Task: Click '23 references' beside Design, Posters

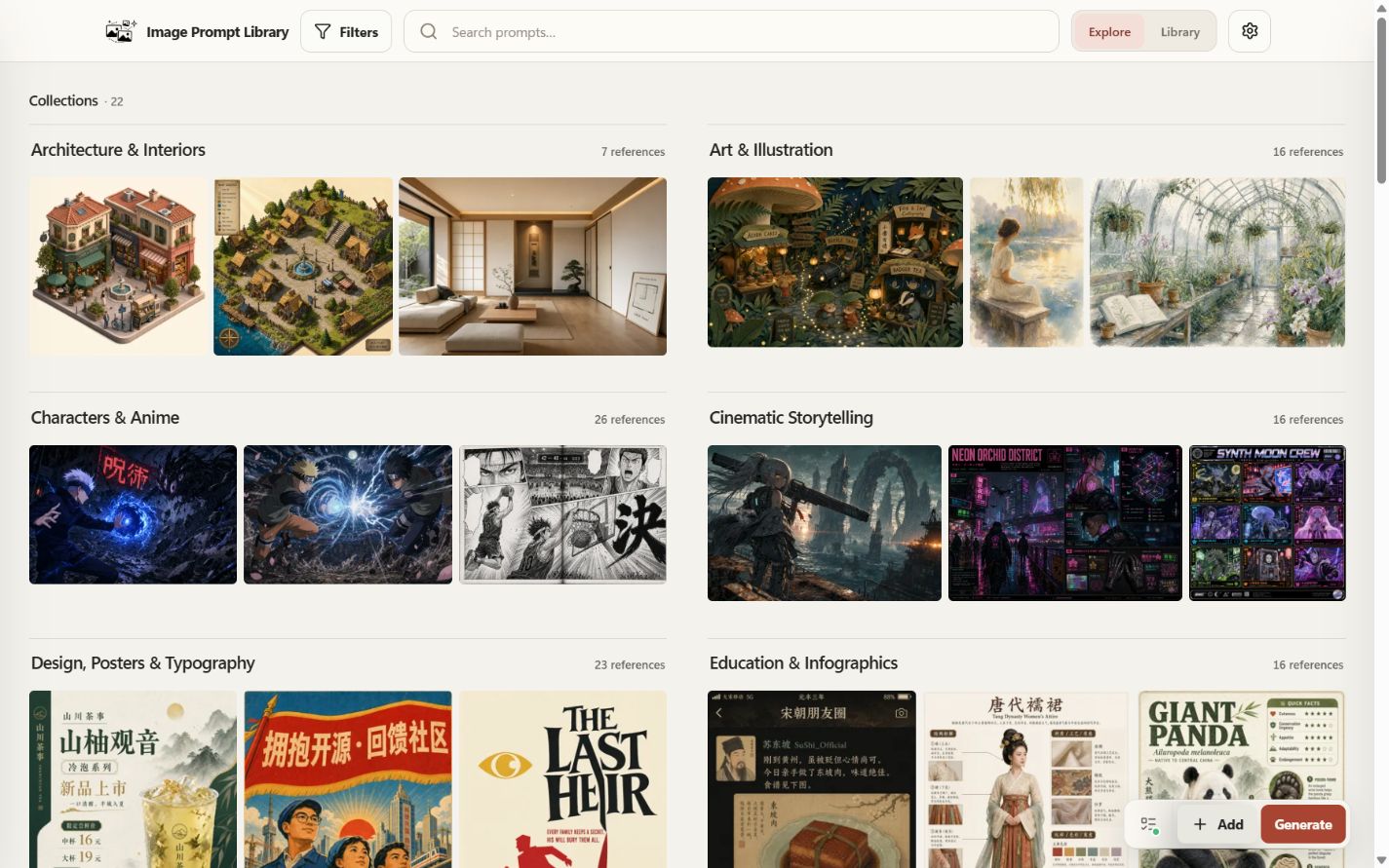Action: point(630,665)
